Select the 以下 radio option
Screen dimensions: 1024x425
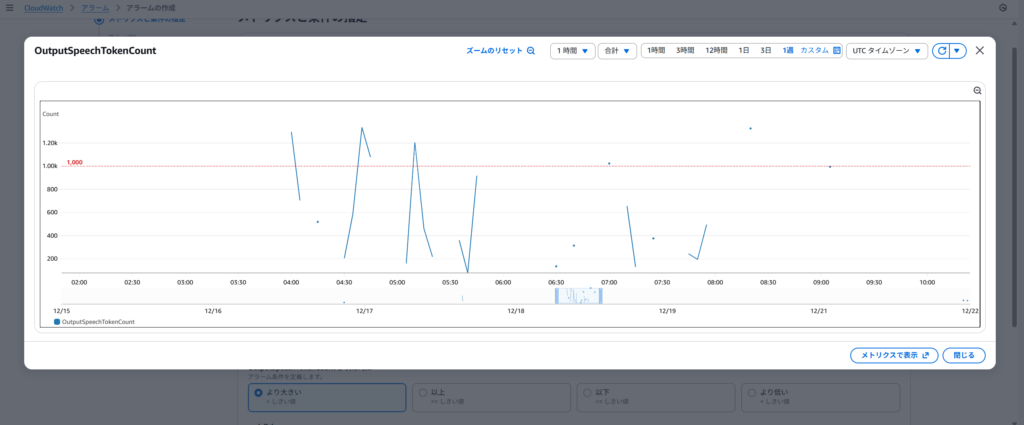[583, 393]
